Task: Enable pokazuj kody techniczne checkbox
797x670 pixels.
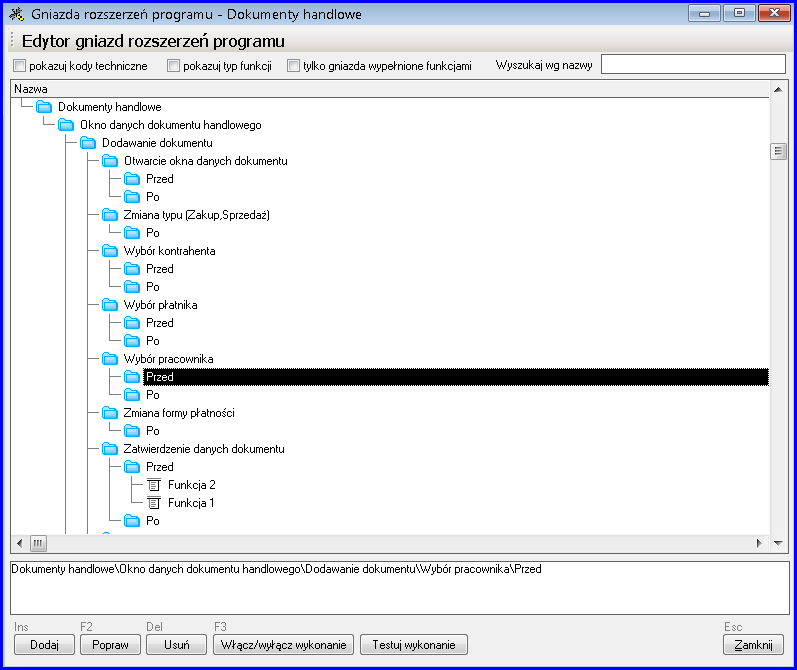Action: click(x=20, y=66)
